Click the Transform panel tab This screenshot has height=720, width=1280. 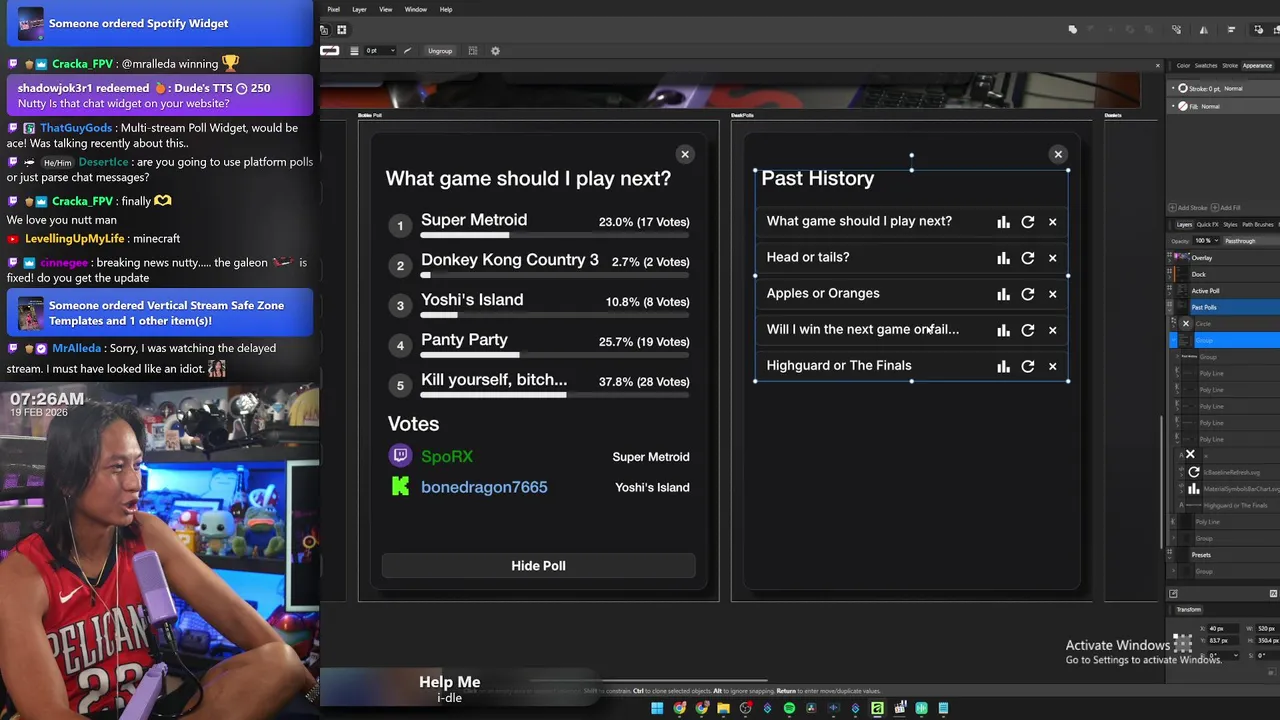click(1189, 609)
